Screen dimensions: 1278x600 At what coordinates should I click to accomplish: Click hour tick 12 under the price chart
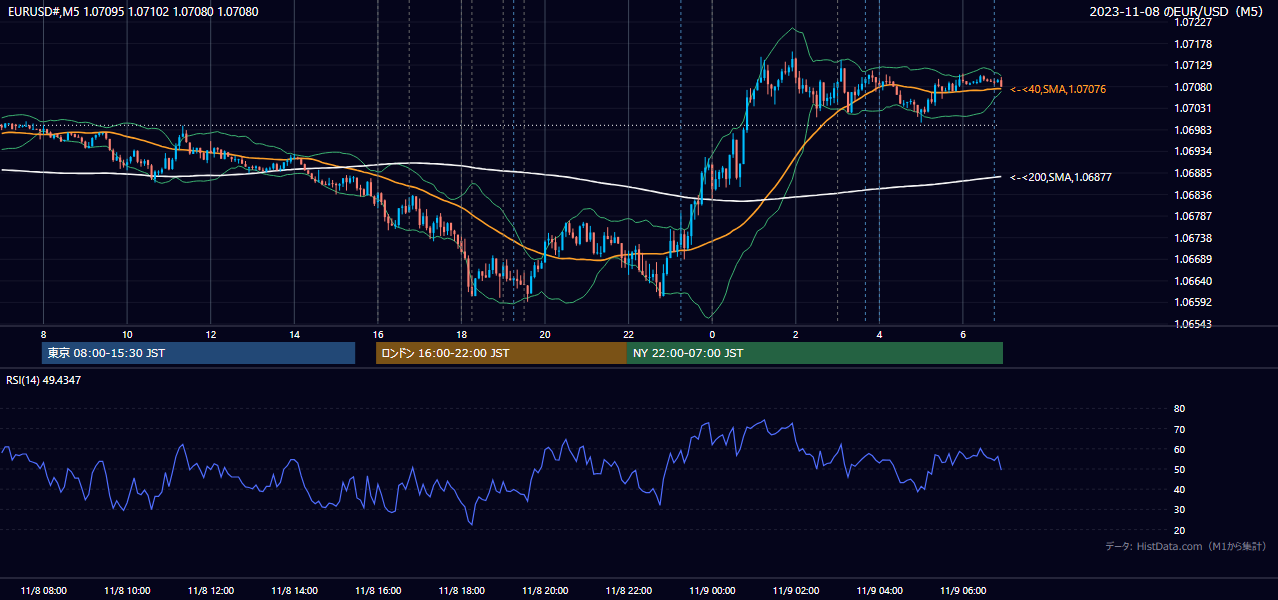click(x=210, y=334)
